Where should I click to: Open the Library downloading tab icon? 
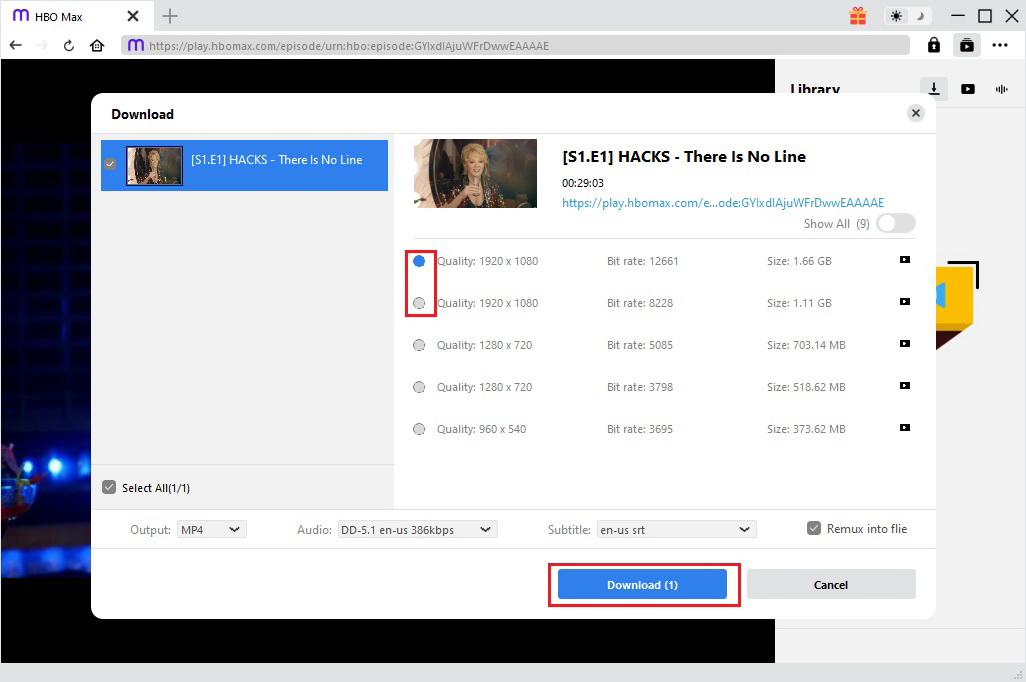tap(934, 89)
